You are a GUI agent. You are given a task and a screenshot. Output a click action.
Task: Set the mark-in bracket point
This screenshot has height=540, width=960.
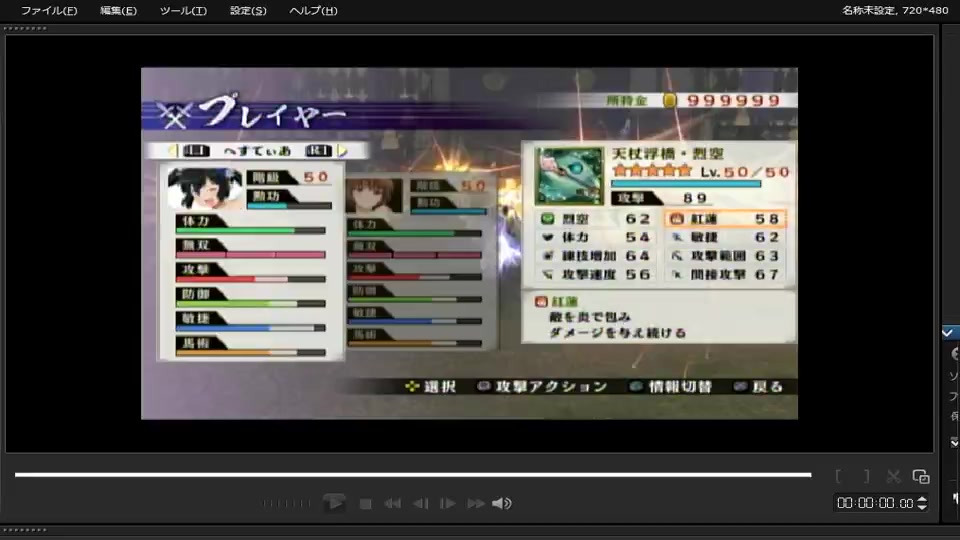pyautogui.click(x=838, y=476)
